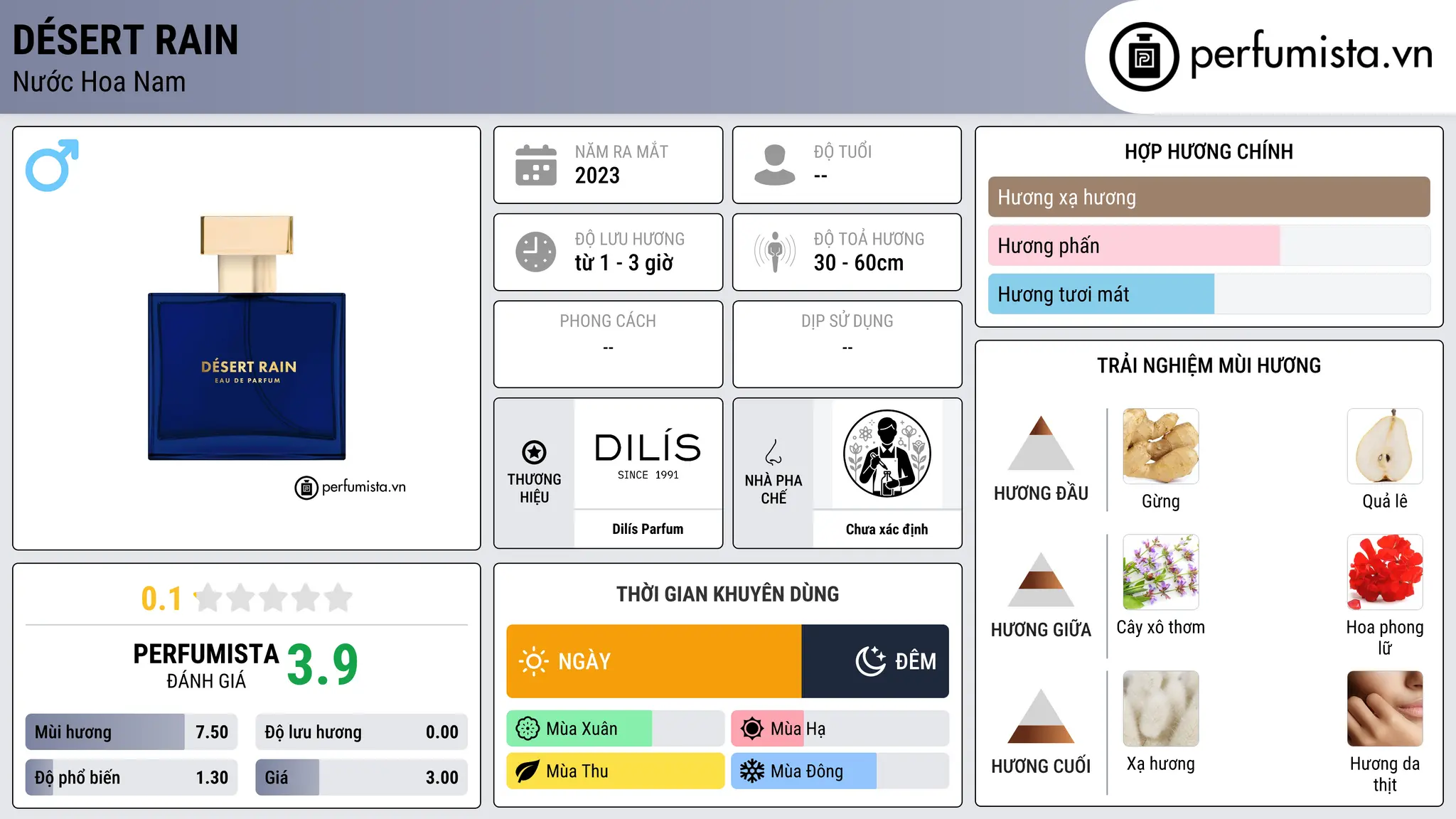Open the Gừng note image

1161,446
